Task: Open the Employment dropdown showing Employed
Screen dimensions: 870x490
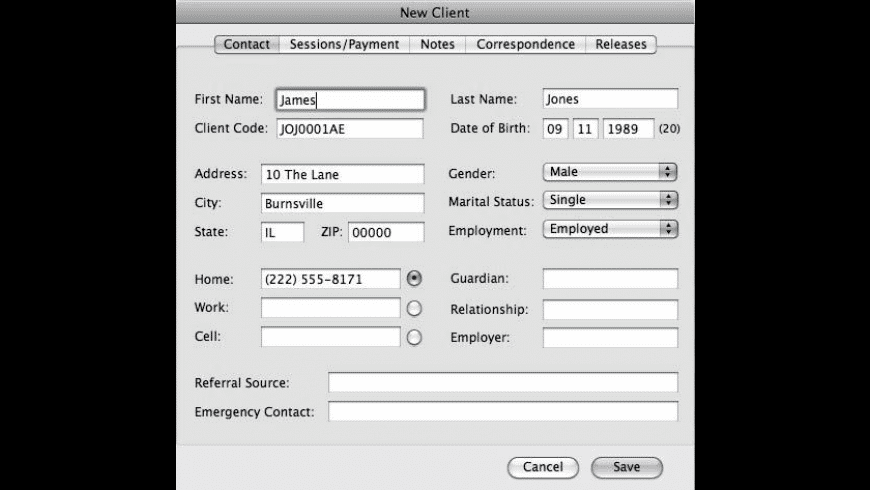Action: click(x=610, y=229)
